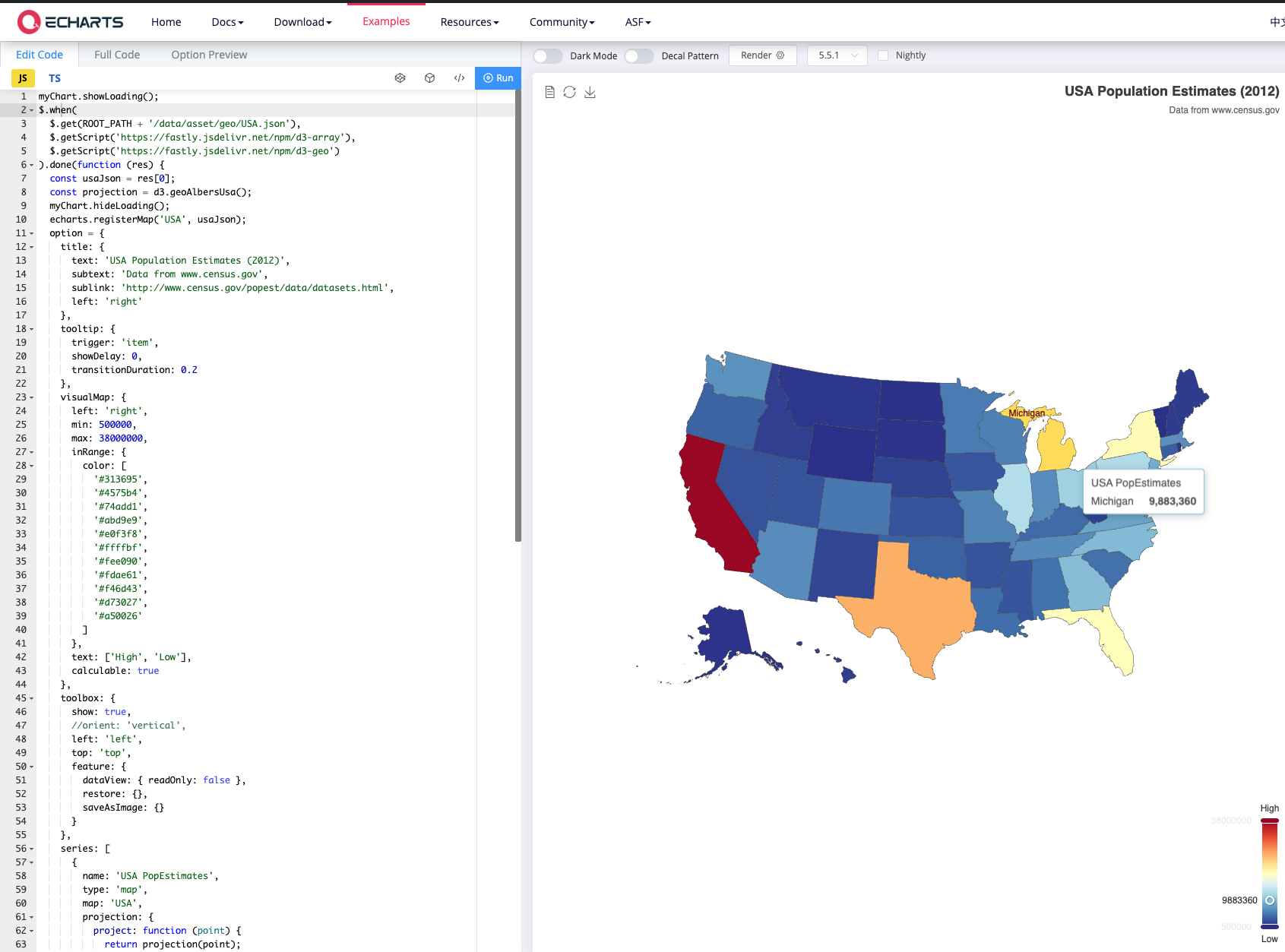Collapse toolbox fold at line 45

pos(31,698)
